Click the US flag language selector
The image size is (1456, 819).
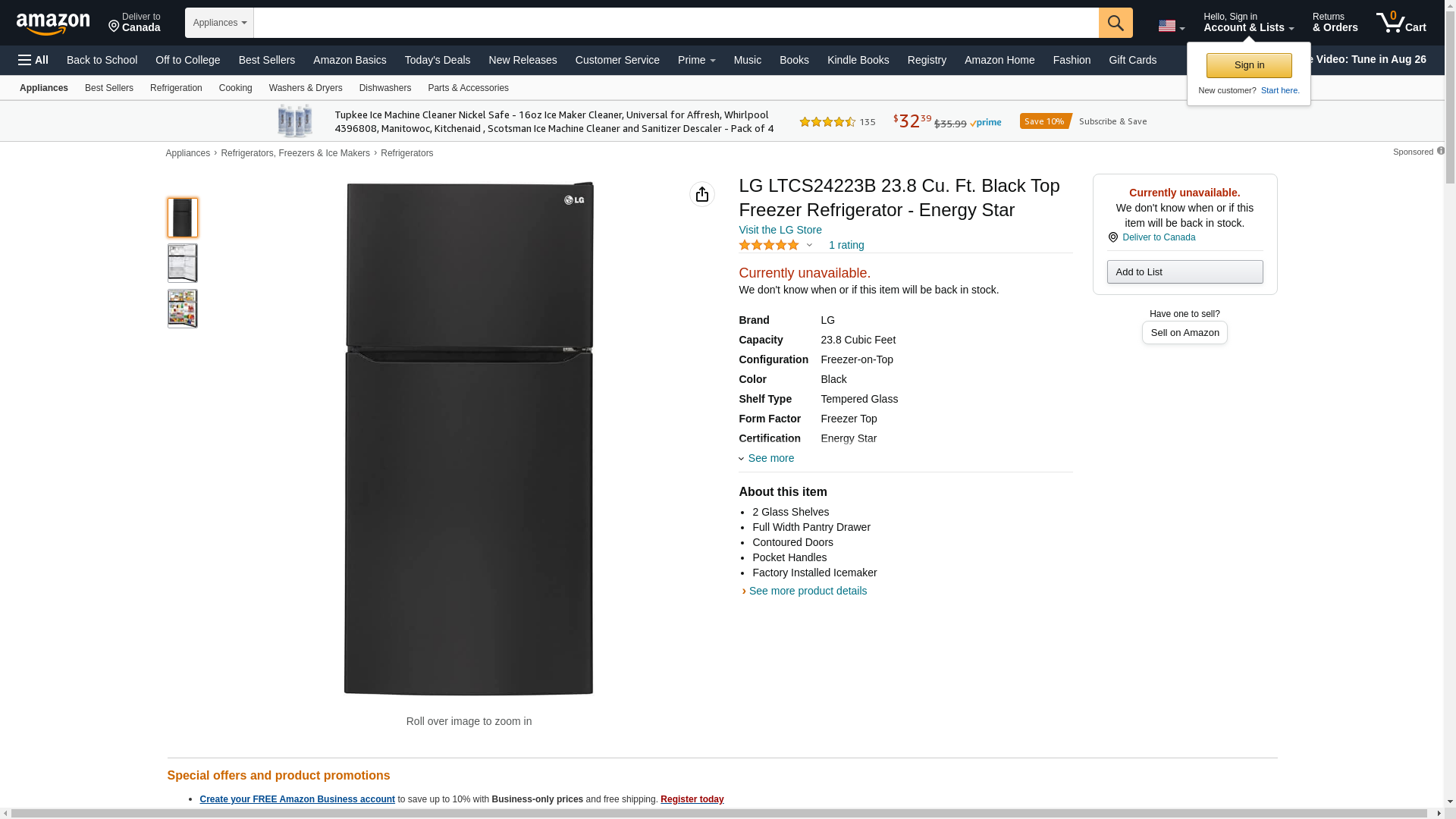[x=1171, y=26]
